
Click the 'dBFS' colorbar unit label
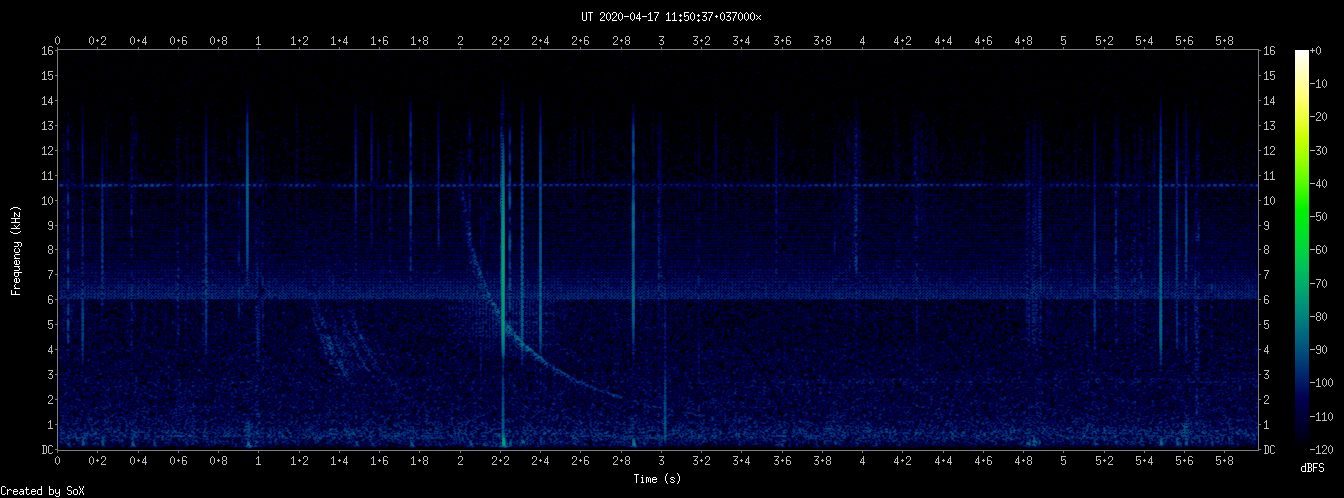[1313, 467]
